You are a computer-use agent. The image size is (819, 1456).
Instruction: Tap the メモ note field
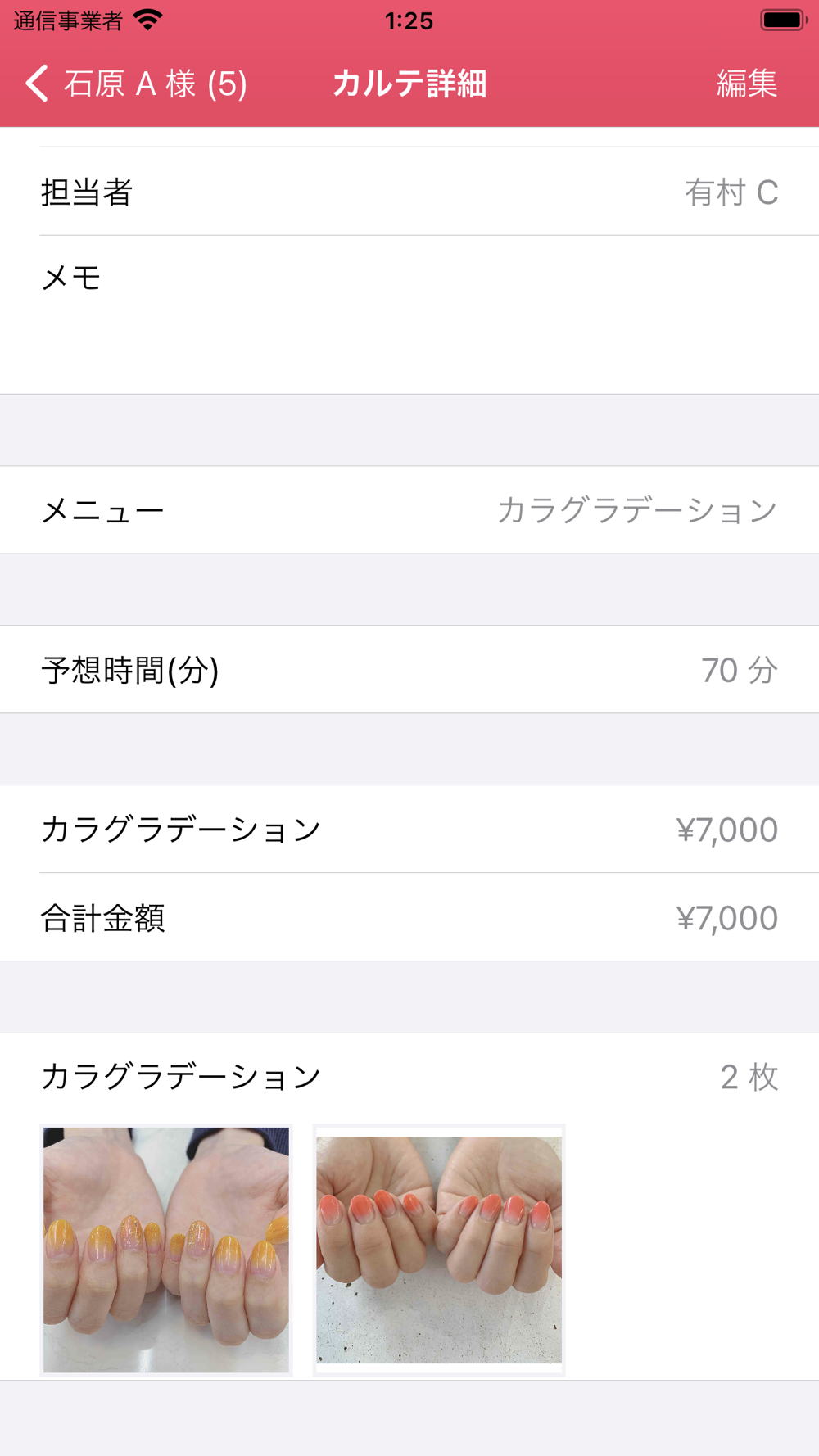tap(409, 315)
